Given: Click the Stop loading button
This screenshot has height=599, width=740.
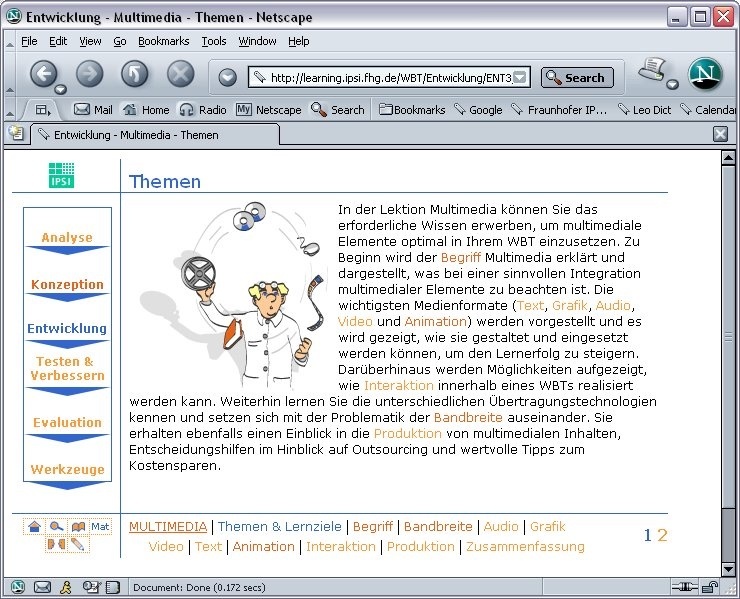Looking at the screenshot, I should pyautogui.click(x=180, y=74).
